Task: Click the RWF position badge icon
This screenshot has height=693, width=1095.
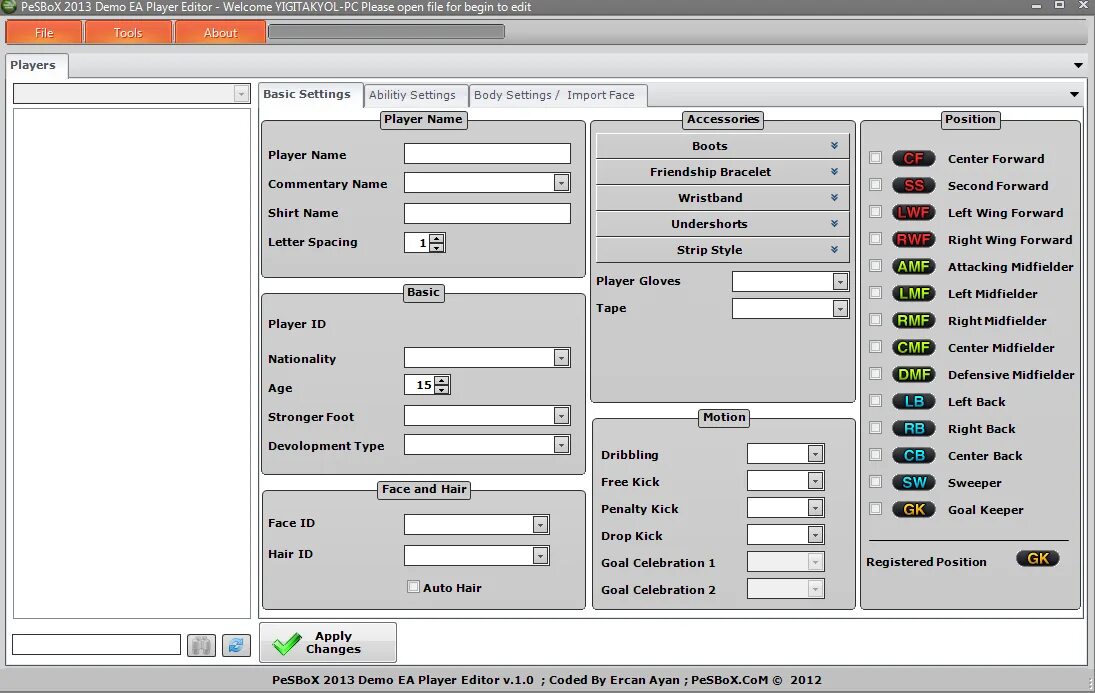Action: pos(913,240)
